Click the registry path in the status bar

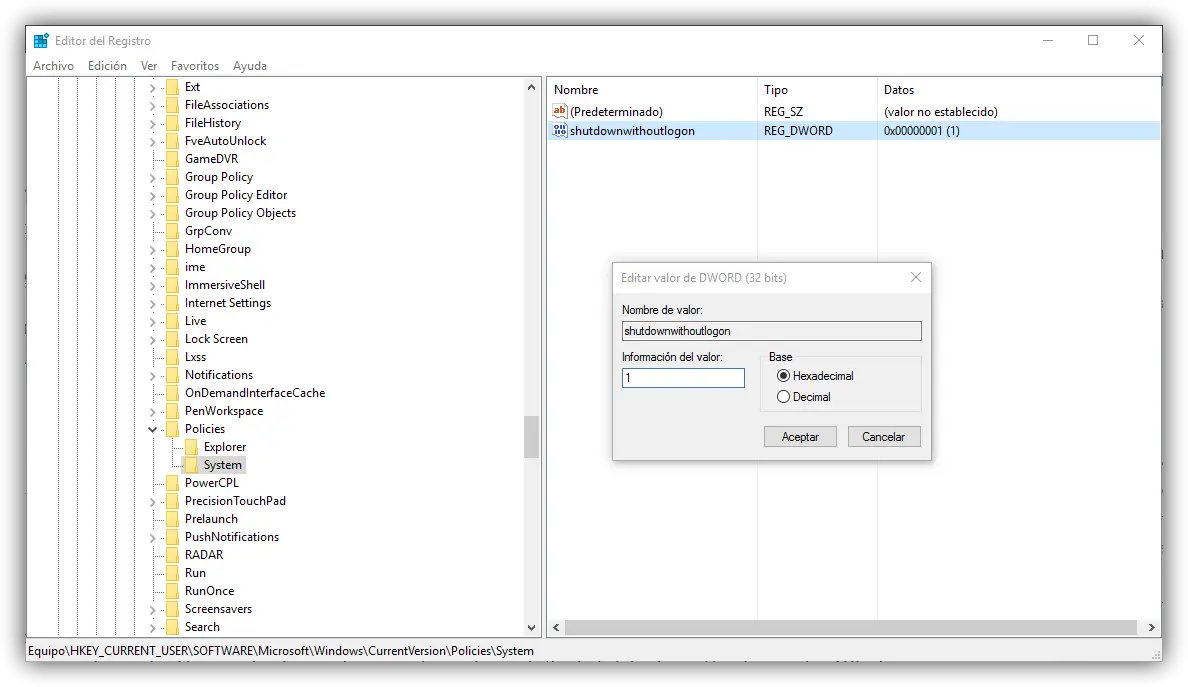pos(281,651)
